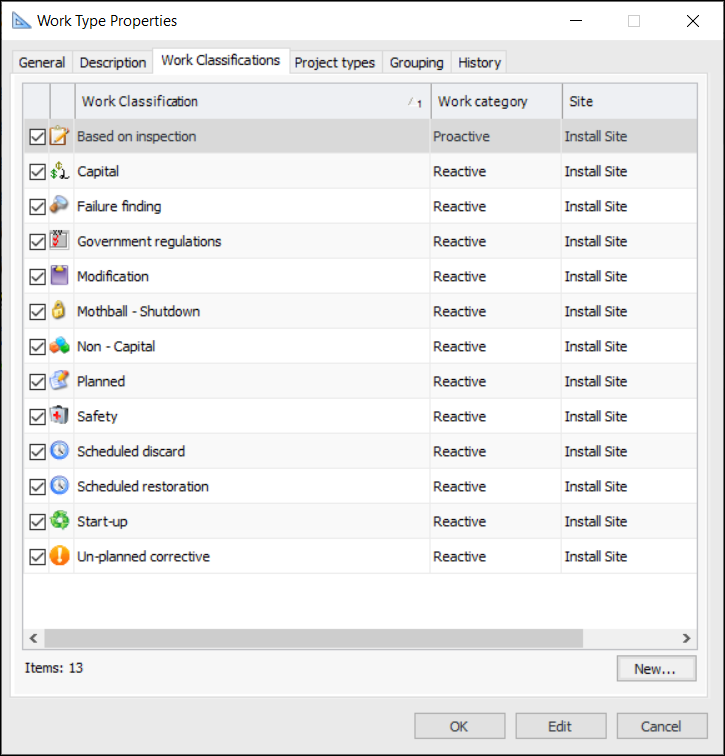Disable the Planned classification checkbox
The height and width of the screenshot is (756, 725).
[x=37, y=382]
